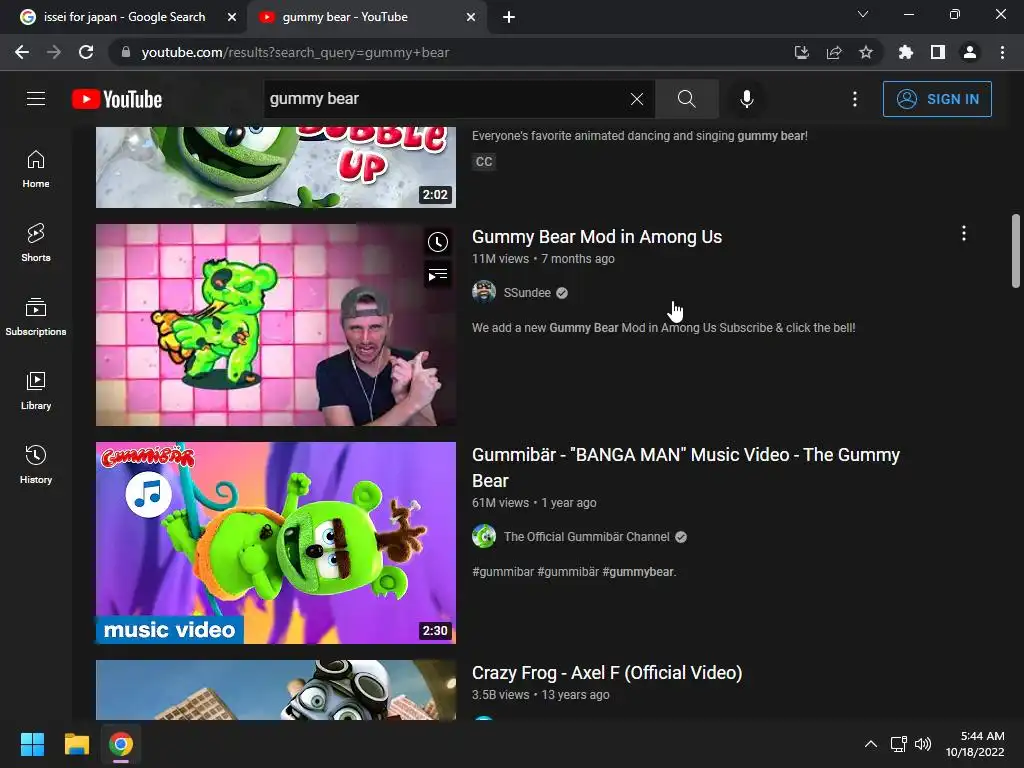Viewport: 1024px width, 768px height.
Task: Click the YouTube logo
Action: click(x=117, y=99)
